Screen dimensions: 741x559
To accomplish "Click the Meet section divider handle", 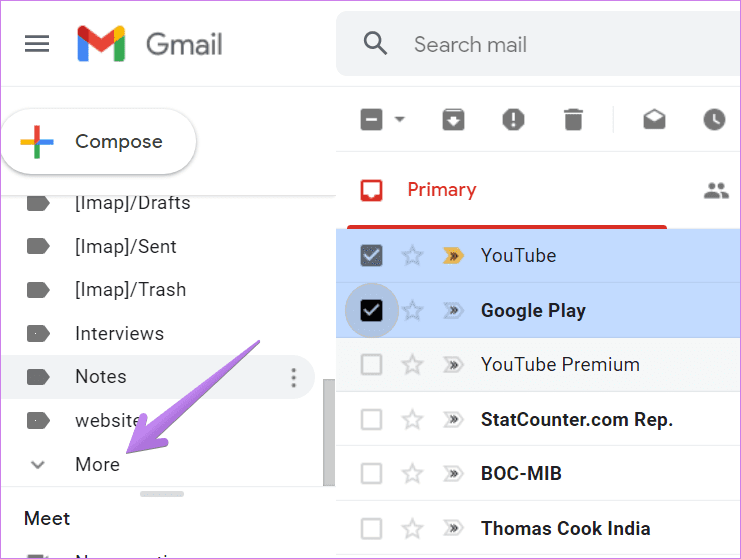I will coord(162,494).
